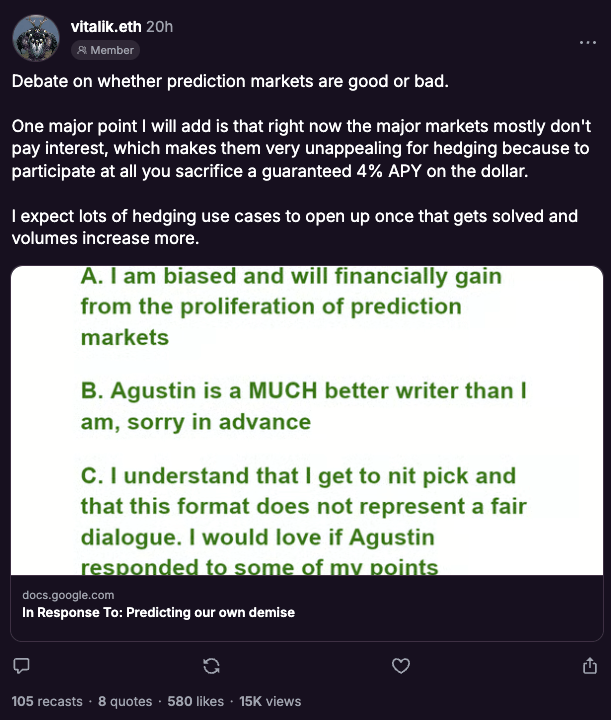
Task: Like the post with the heart icon
Action: [x=401, y=666]
